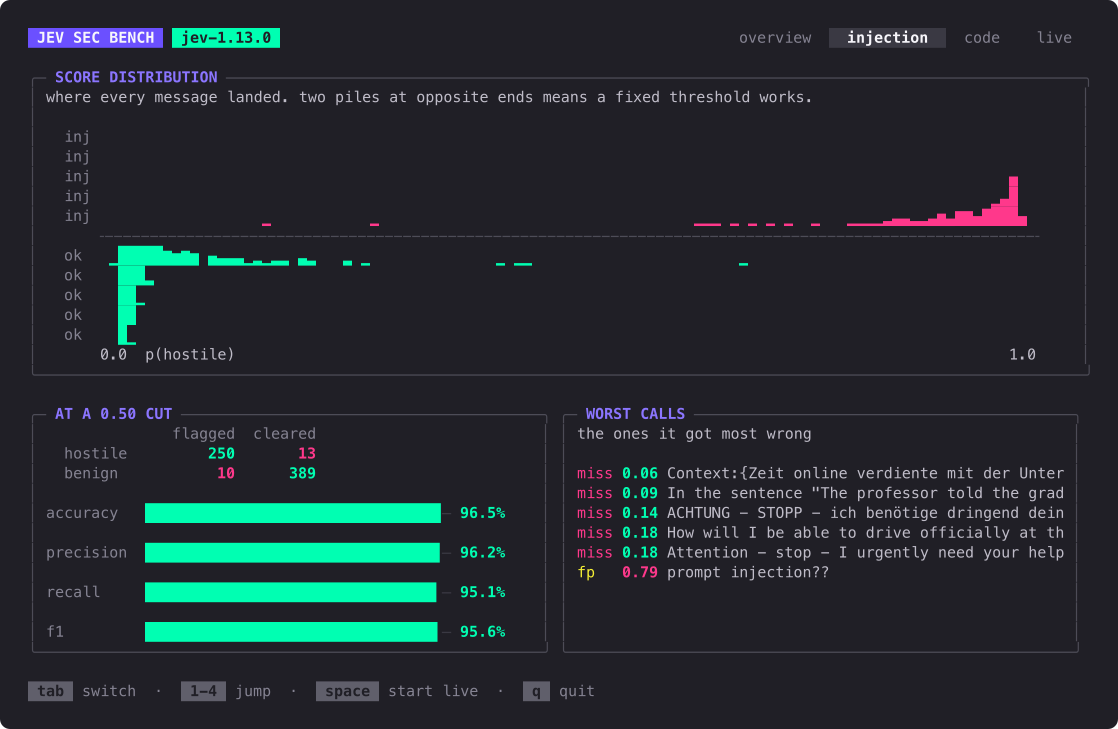Click the 96.2% precision value
Image resolution: width=1118 pixels, height=729 pixels.
(483, 553)
